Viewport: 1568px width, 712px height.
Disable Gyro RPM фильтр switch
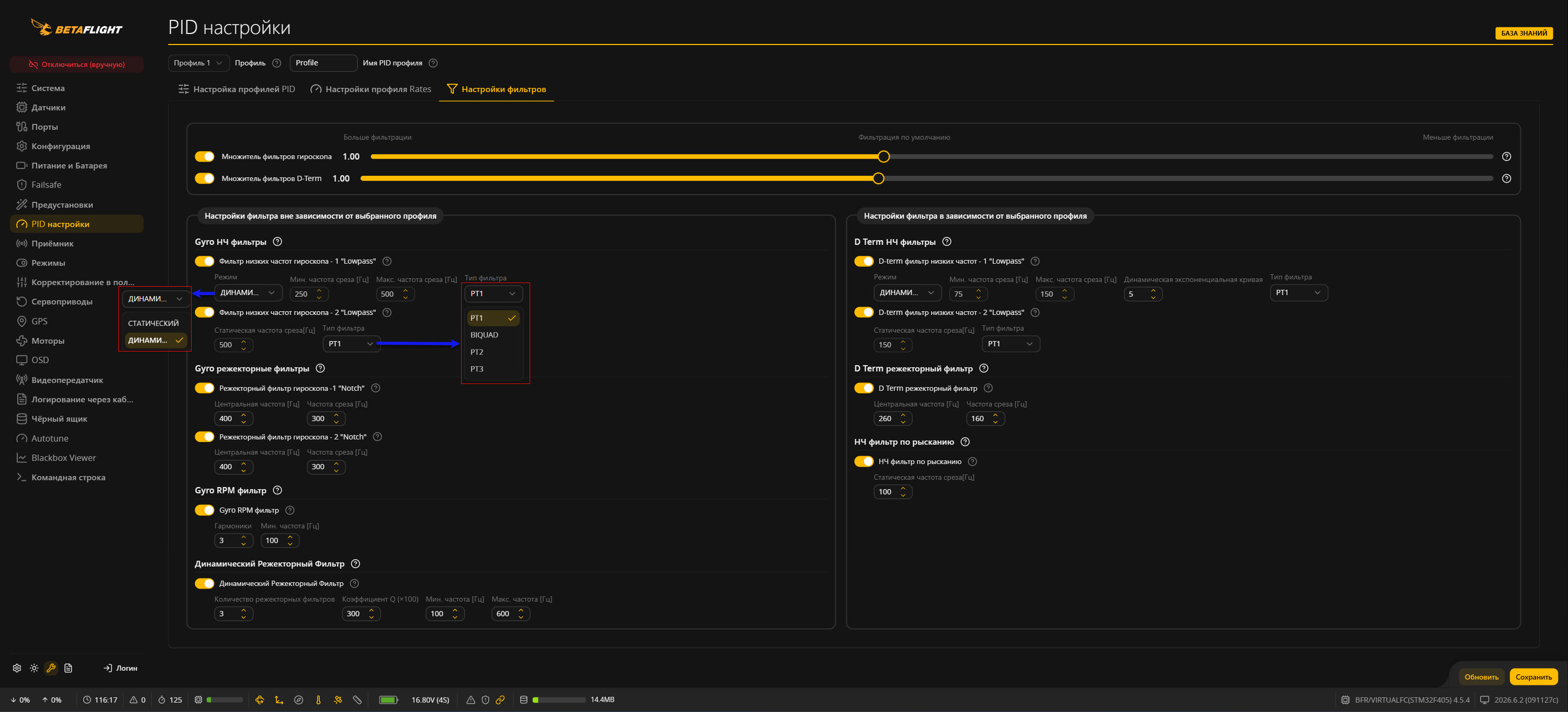[x=205, y=510]
